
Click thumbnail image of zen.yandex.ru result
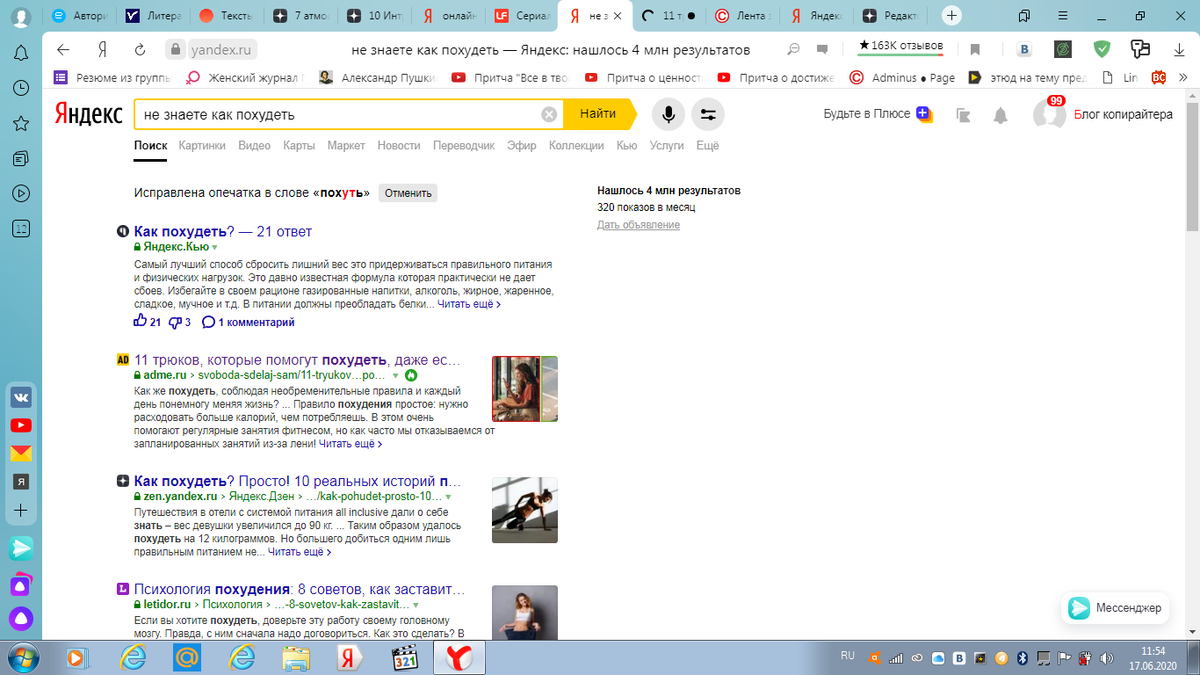point(524,510)
